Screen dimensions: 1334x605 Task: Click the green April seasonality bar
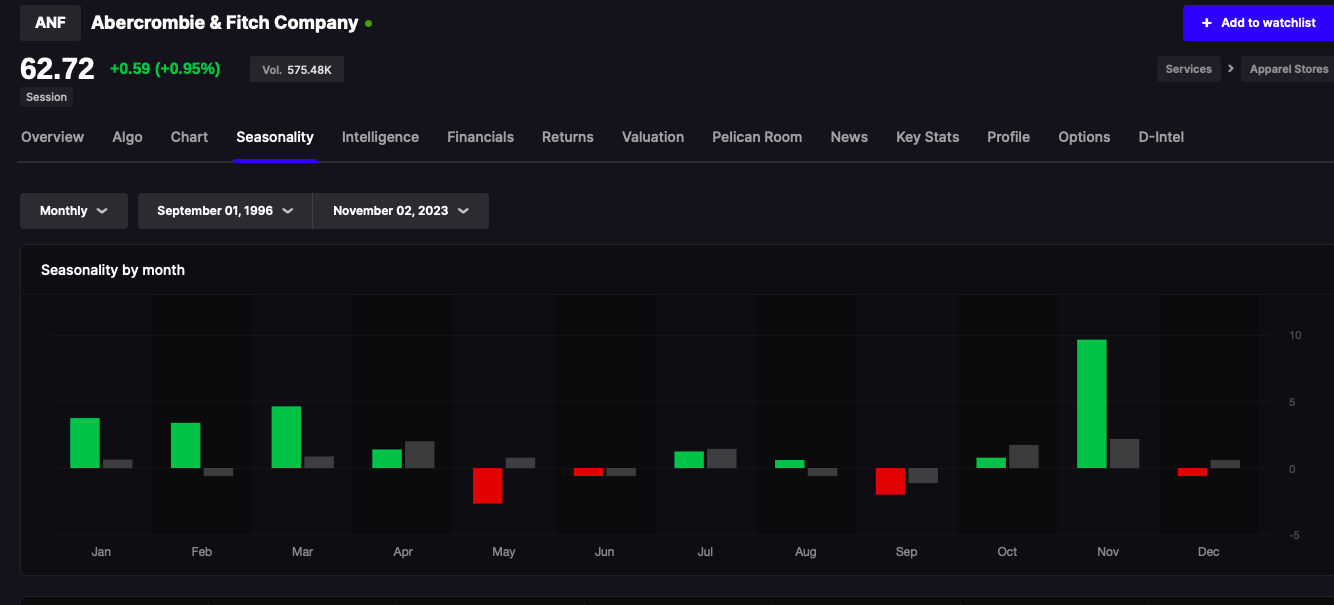click(x=387, y=459)
